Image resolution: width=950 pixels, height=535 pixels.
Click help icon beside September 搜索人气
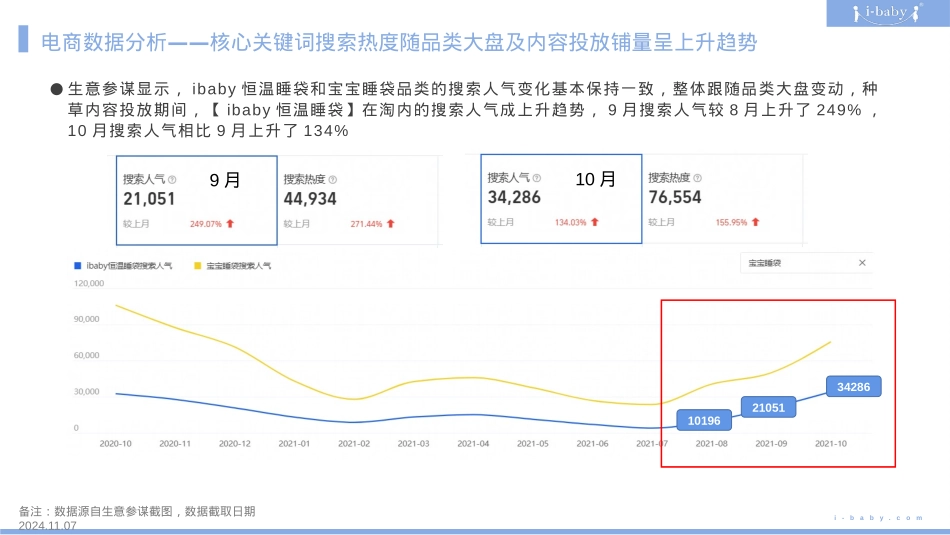tap(172, 180)
